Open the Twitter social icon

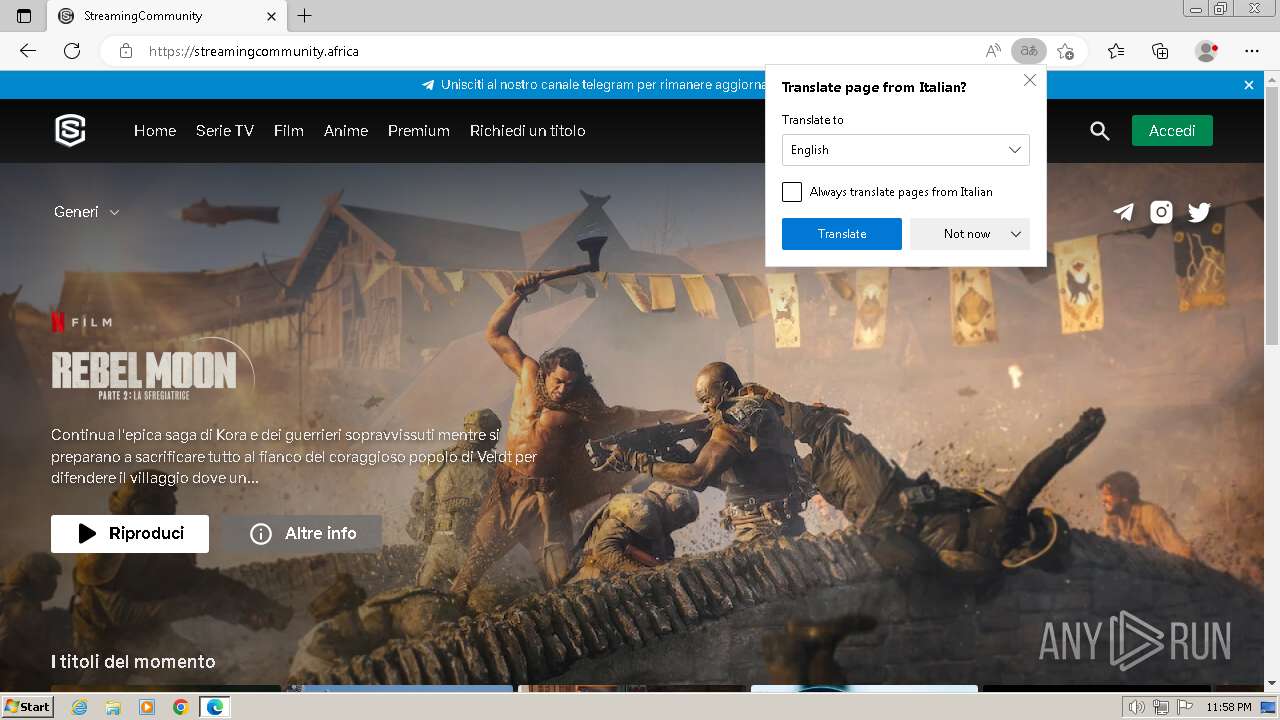[1199, 212]
